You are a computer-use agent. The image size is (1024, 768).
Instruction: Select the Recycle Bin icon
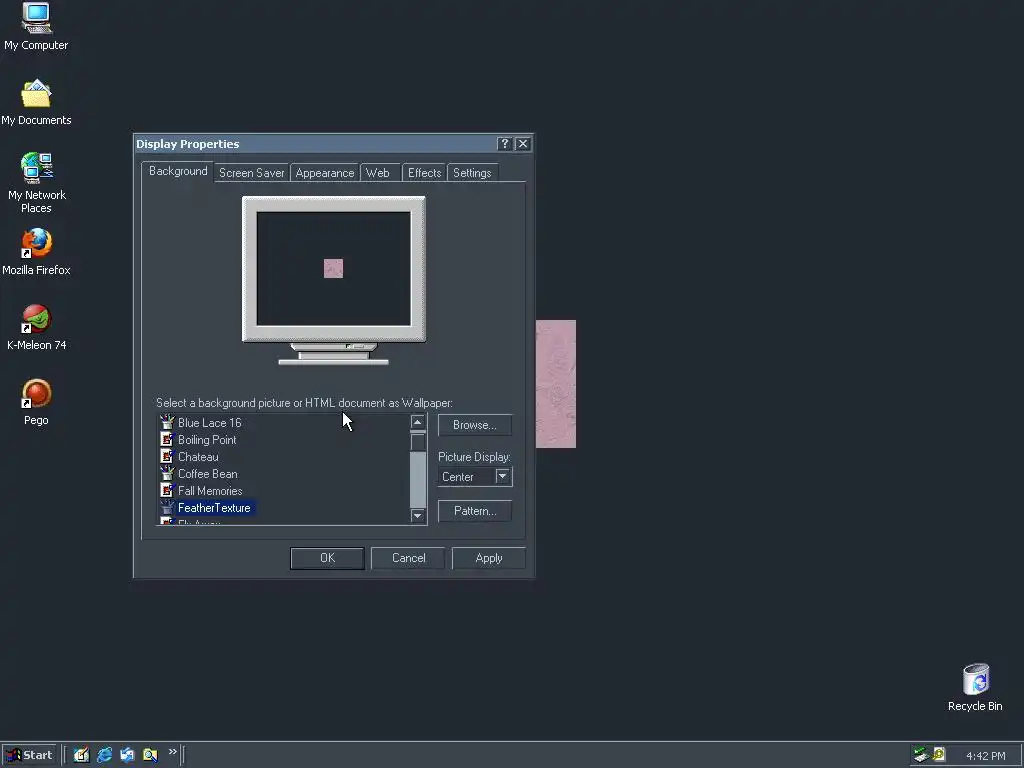(975, 687)
